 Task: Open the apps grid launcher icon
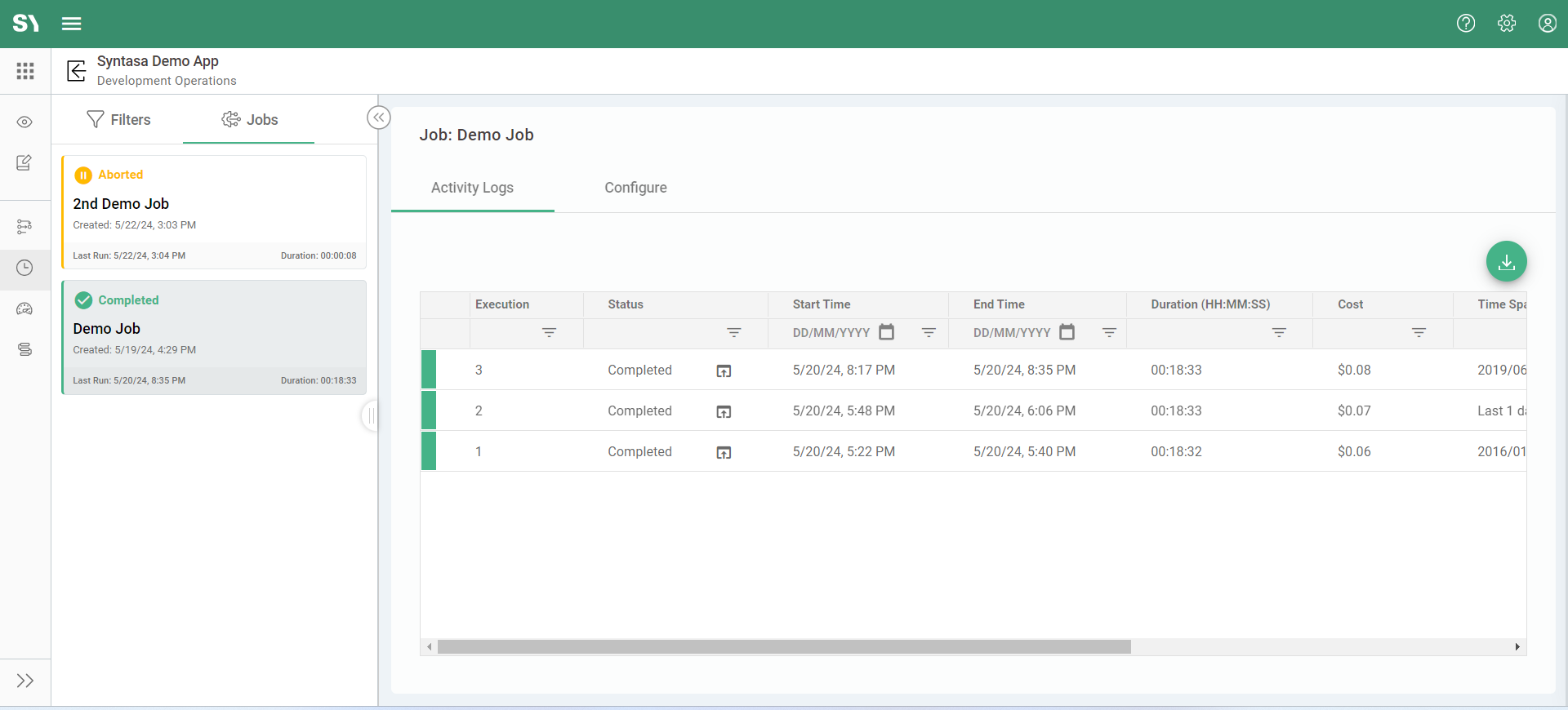(x=25, y=71)
